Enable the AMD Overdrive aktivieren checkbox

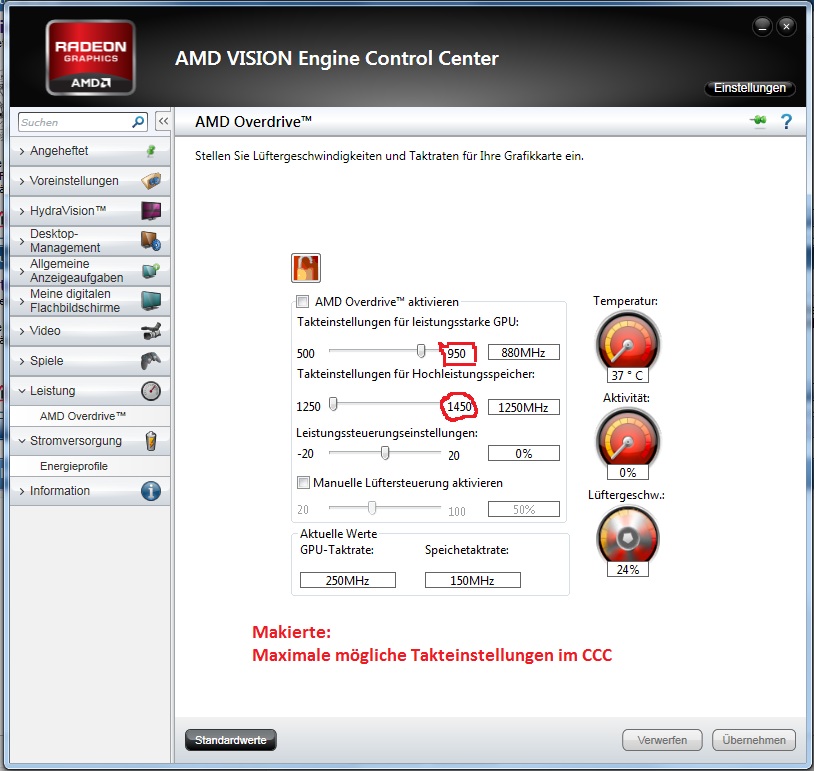tap(302, 301)
